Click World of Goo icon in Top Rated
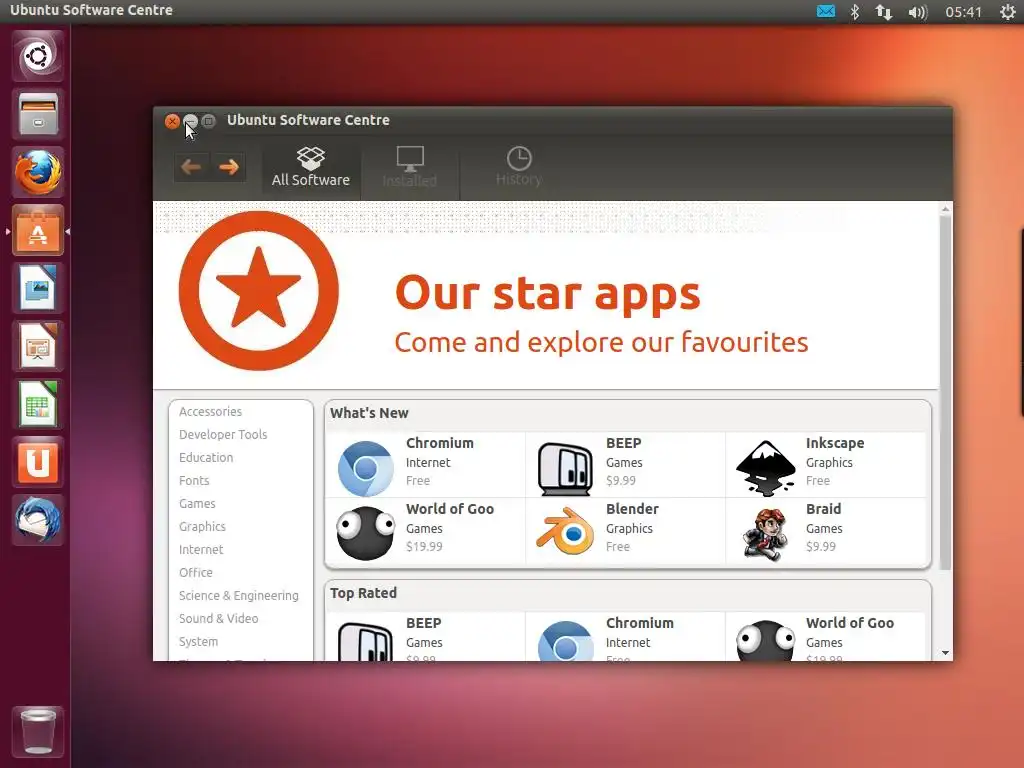This screenshot has width=1024, height=768. point(765,641)
